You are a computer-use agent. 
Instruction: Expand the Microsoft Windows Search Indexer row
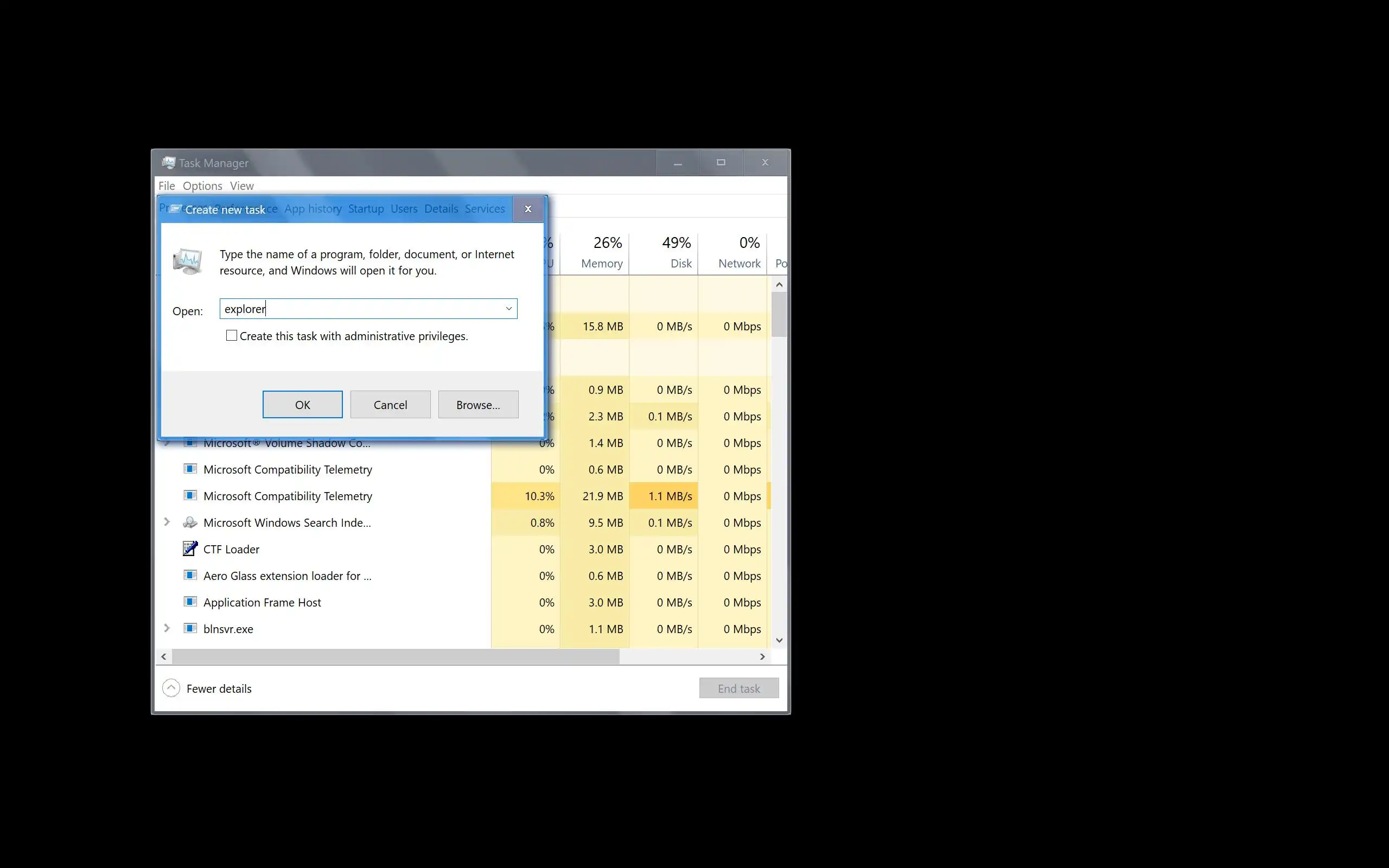coord(167,522)
